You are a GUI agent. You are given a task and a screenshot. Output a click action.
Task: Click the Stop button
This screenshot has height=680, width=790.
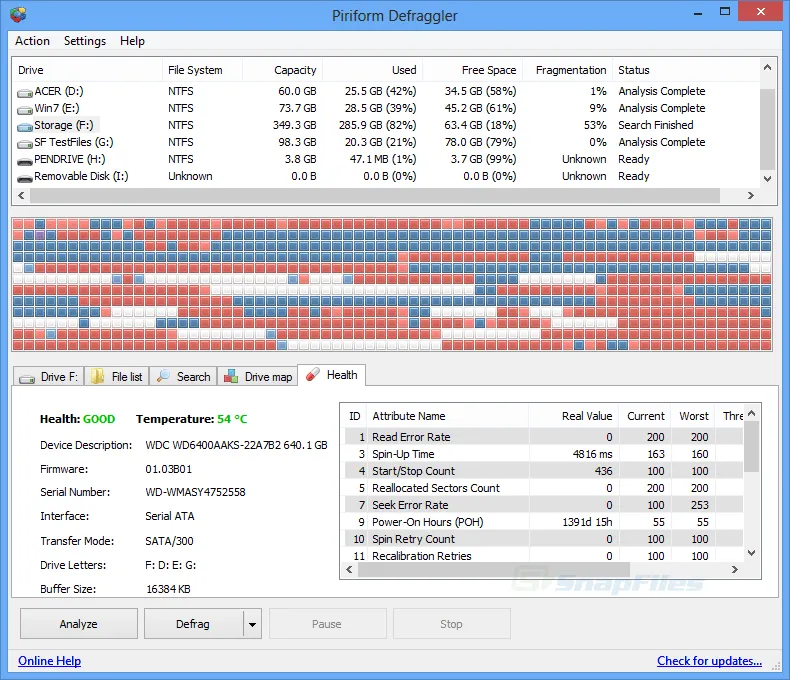click(x=451, y=624)
